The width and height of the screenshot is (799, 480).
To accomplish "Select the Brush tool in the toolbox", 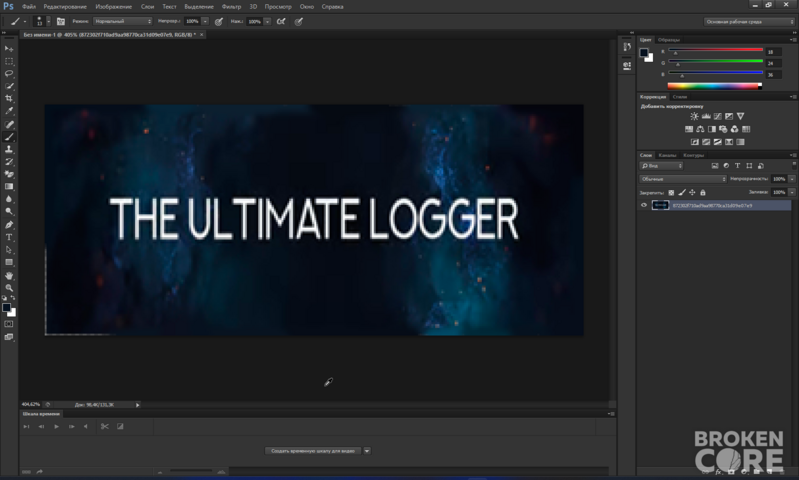I will click(9, 137).
